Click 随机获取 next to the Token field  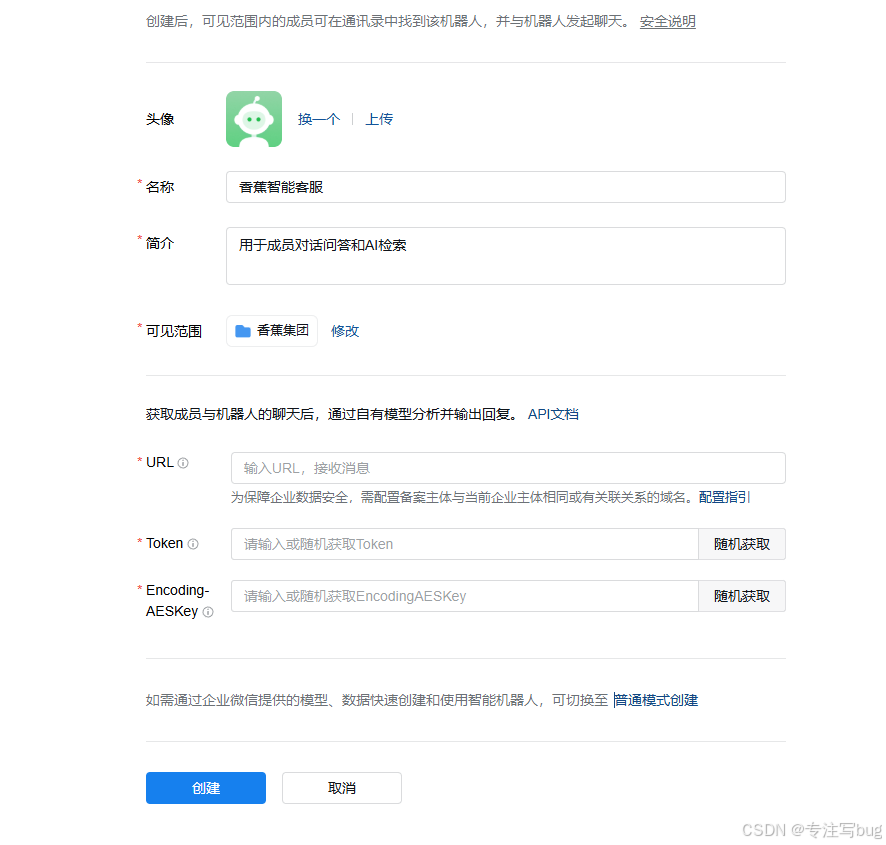coord(742,543)
